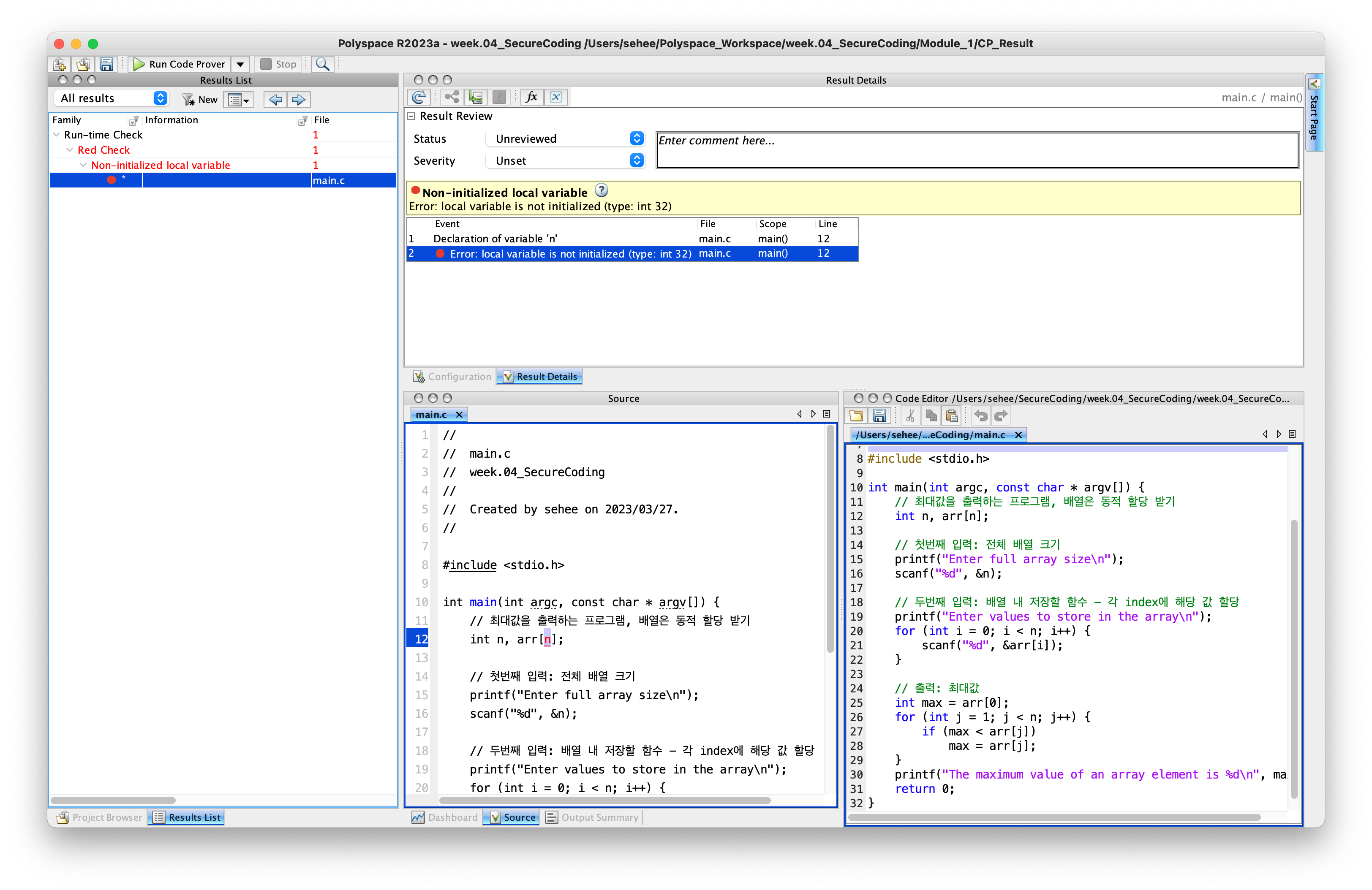
Task: Collapse the Red Check tree node
Action: click(x=70, y=150)
